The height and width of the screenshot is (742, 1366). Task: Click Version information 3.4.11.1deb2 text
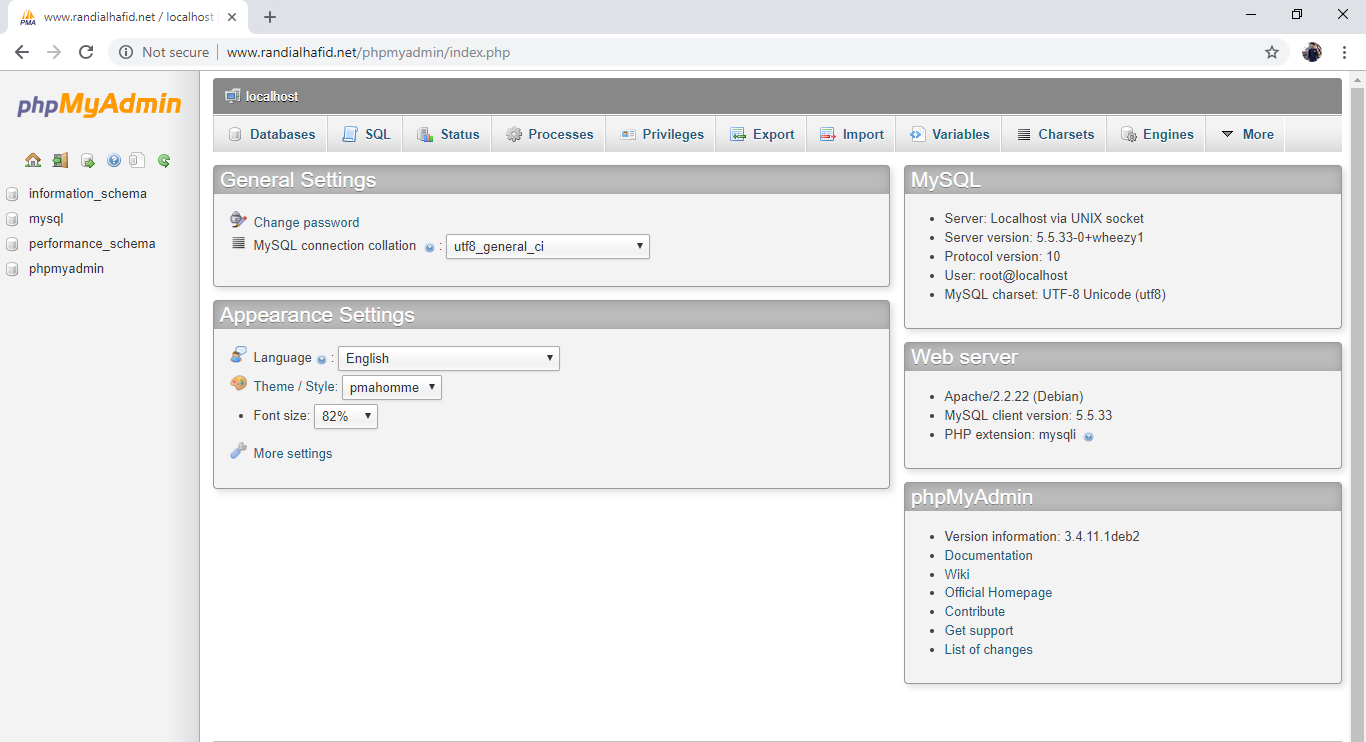point(1042,536)
